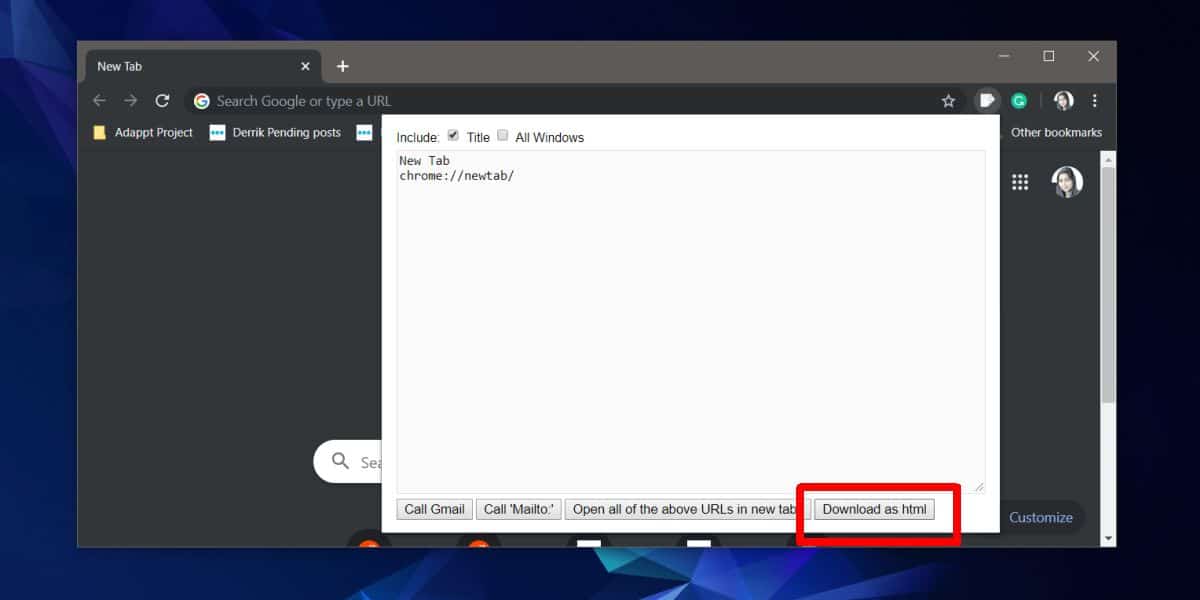Click the Google logo in the address bar
Image resolution: width=1200 pixels, height=600 pixels.
click(x=202, y=101)
